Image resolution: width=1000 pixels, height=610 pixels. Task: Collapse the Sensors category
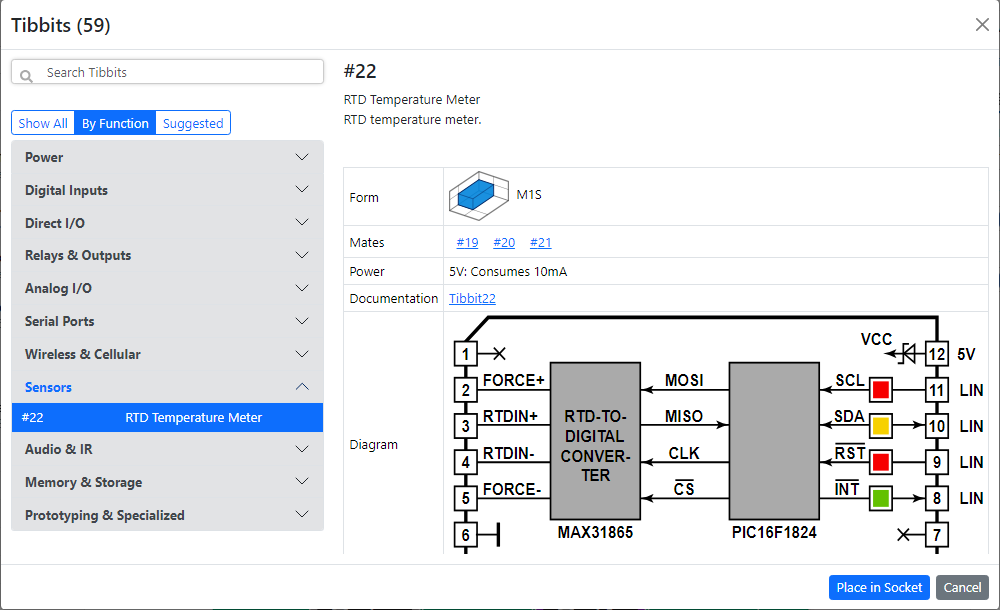168,387
